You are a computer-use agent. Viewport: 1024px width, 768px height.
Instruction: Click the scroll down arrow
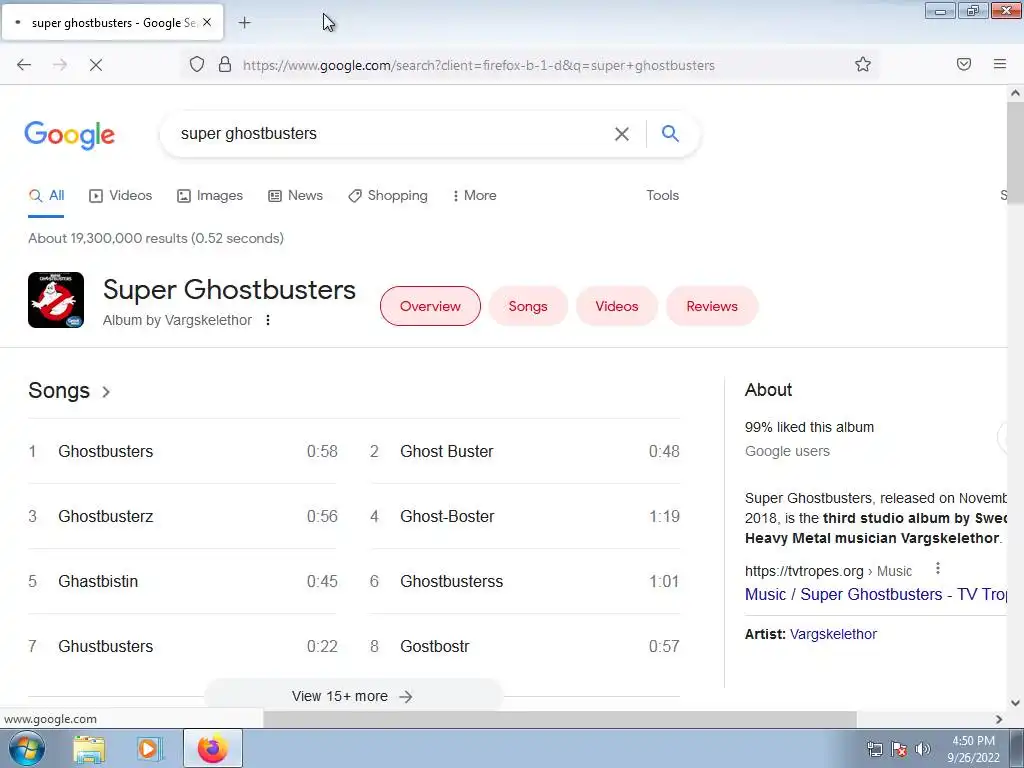(1016, 703)
